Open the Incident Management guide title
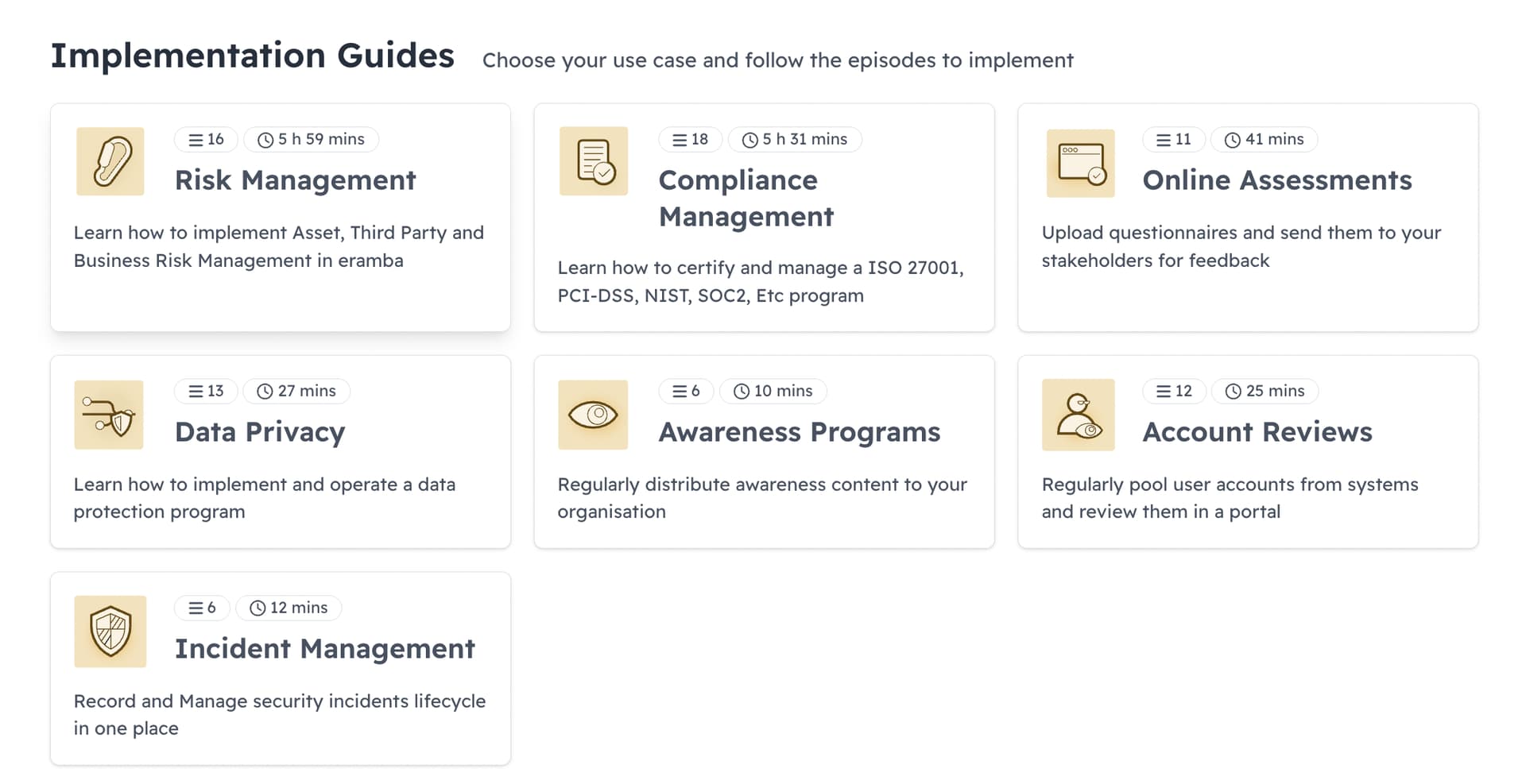1526x784 pixels. [325, 649]
